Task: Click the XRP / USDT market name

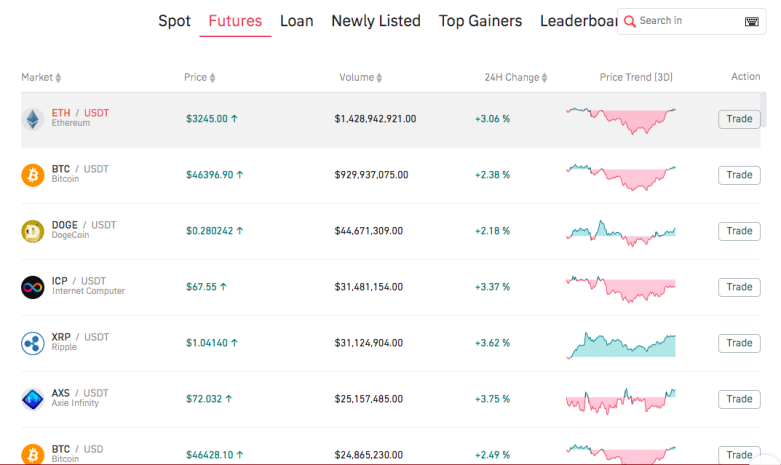Action: [80, 337]
